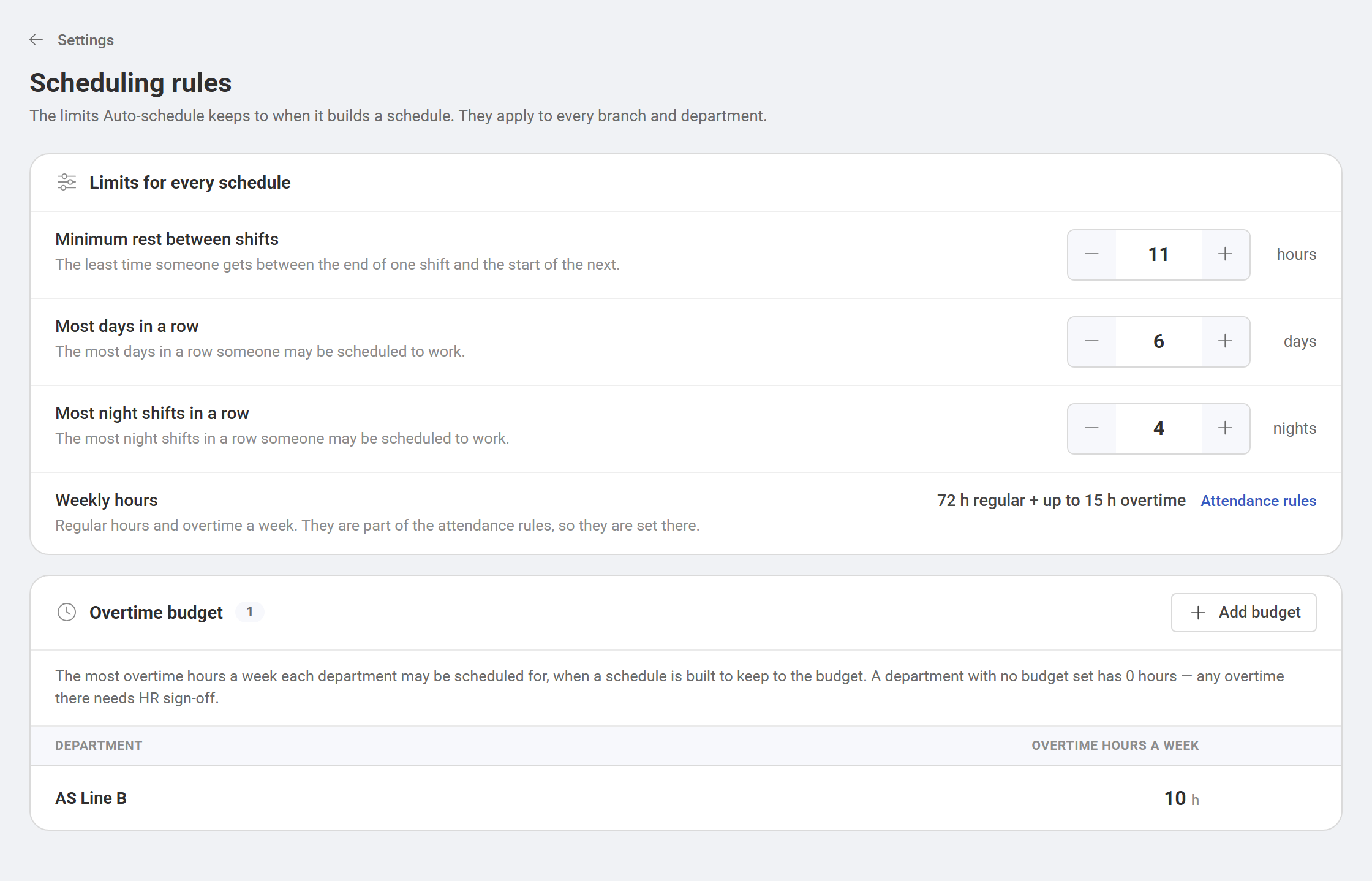Select the AS Line B department row
This screenshot has width=1372, height=881.
coord(686,798)
